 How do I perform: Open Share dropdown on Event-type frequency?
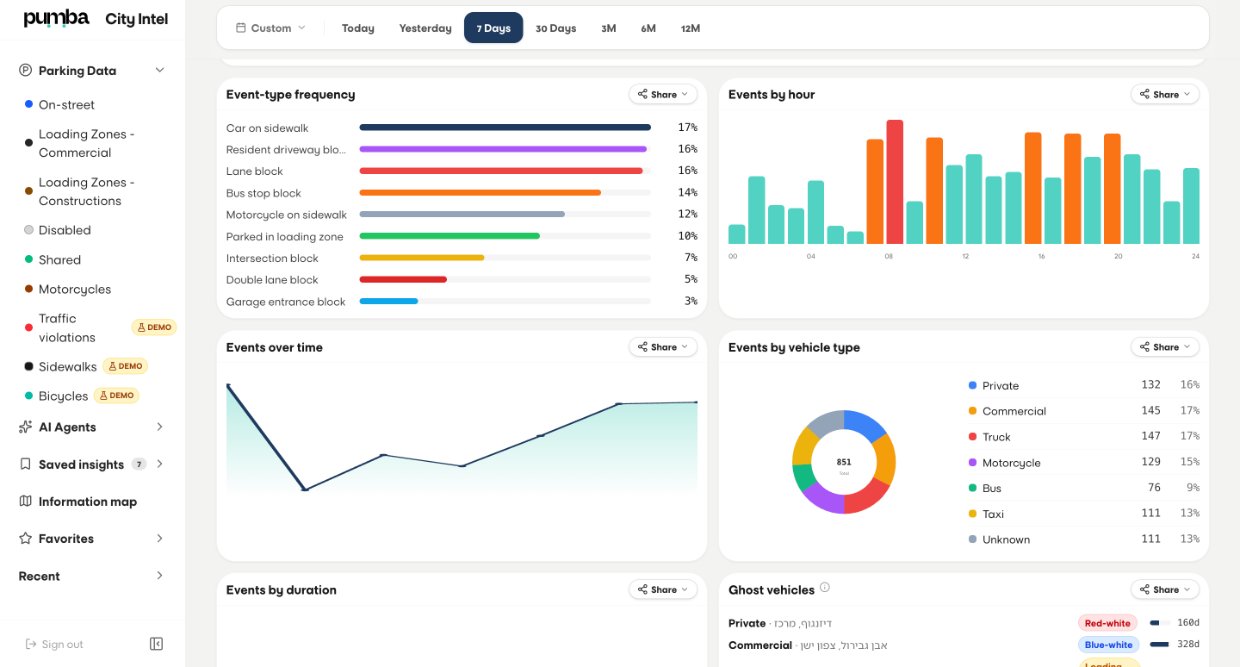click(663, 94)
